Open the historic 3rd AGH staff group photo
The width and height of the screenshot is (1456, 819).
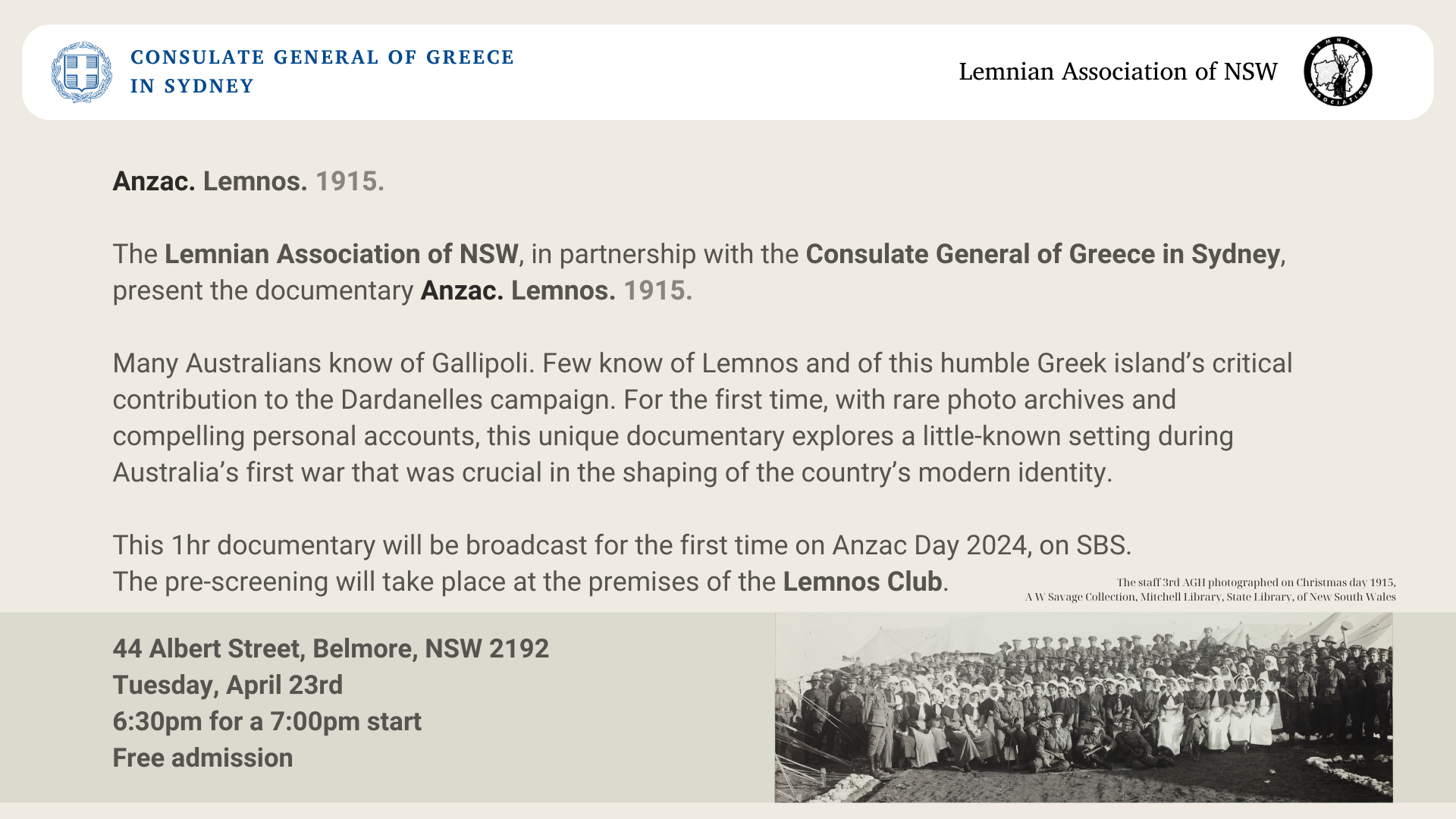click(x=1083, y=707)
